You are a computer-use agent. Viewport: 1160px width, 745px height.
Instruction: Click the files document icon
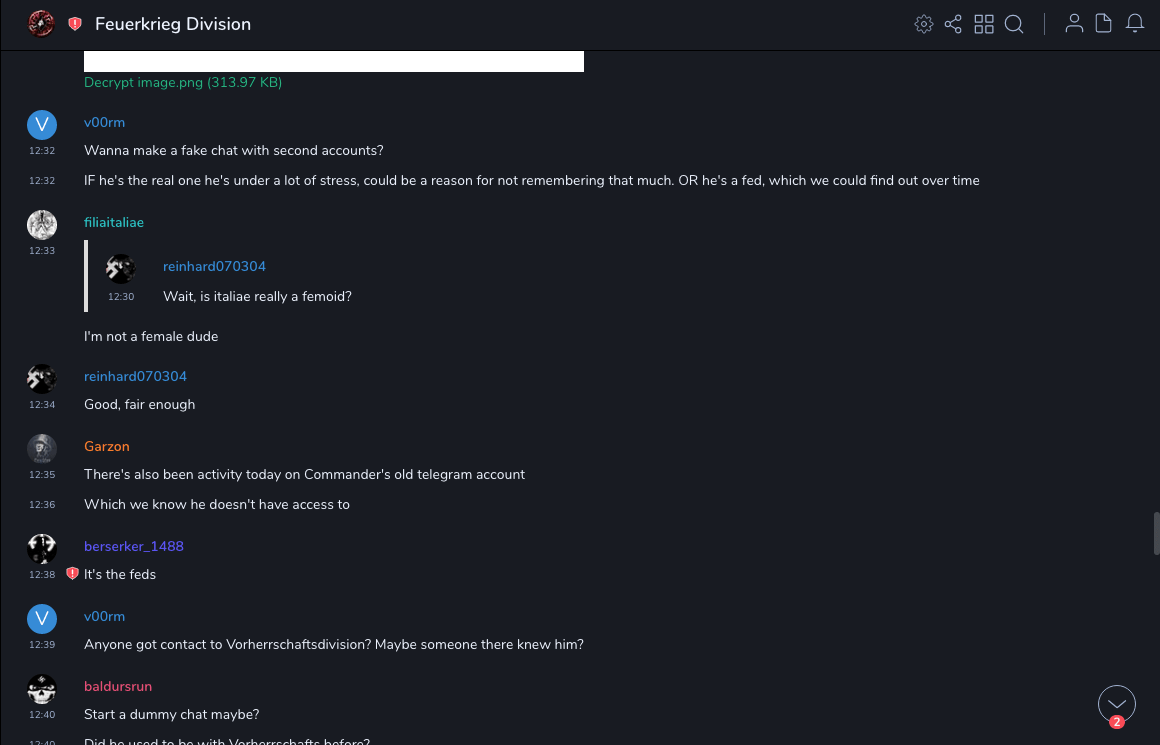point(1104,24)
